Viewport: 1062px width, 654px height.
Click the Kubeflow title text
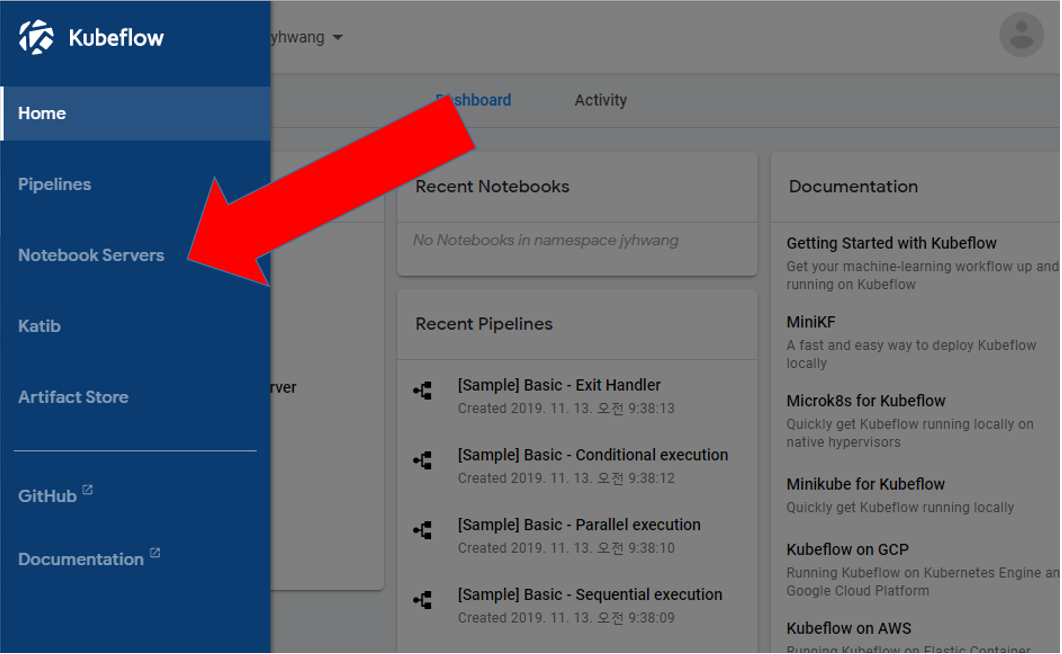(116, 38)
